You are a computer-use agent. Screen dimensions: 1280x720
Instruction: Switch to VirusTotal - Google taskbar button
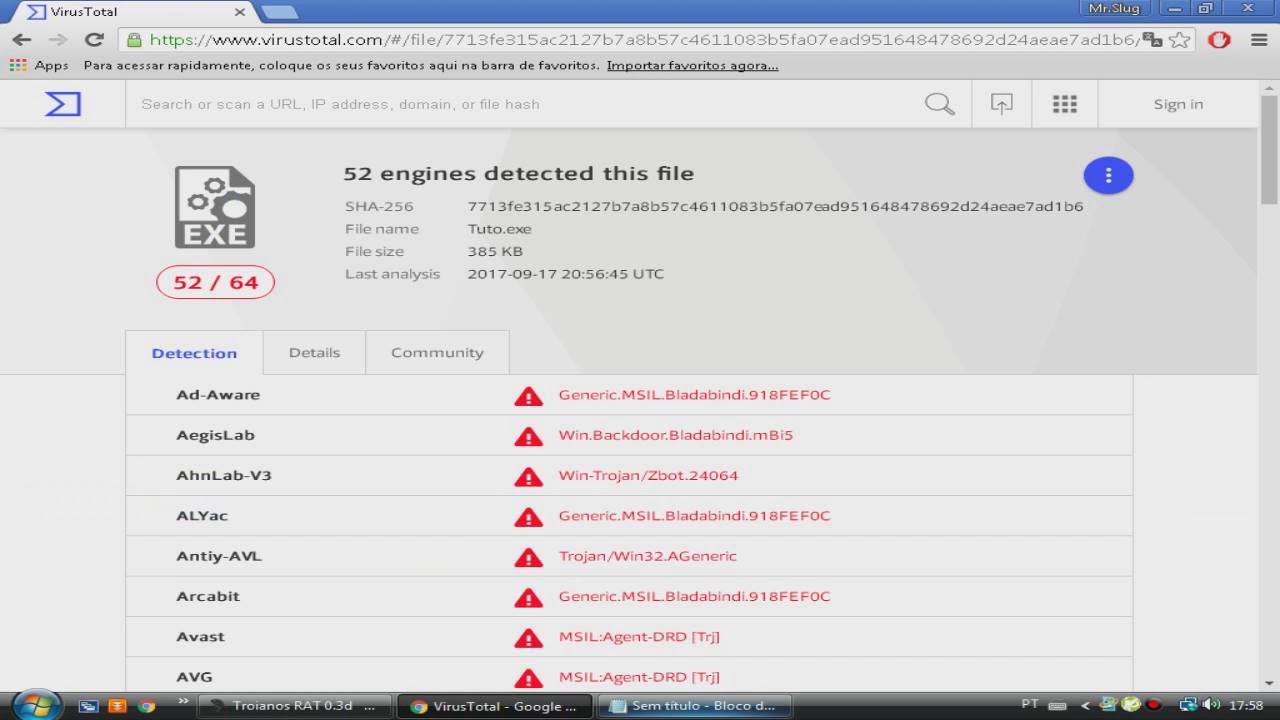tap(495, 706)
